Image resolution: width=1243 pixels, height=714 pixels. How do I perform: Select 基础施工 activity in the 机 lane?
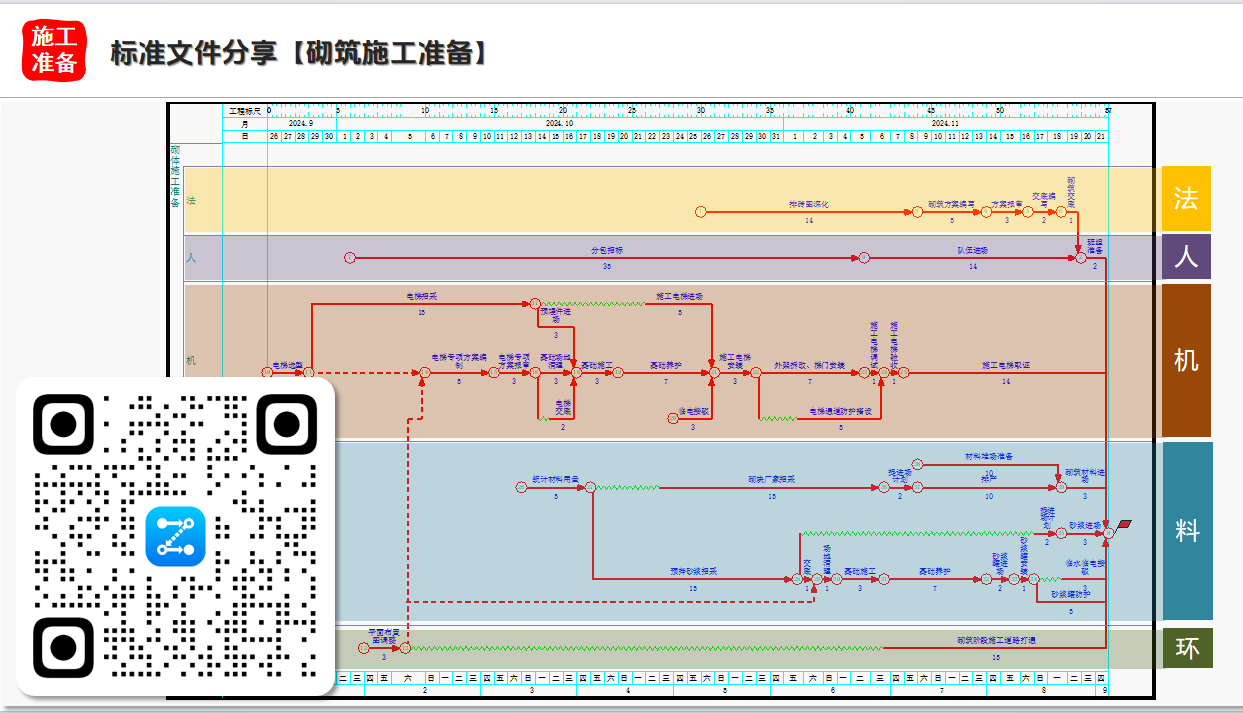[597, 365]
